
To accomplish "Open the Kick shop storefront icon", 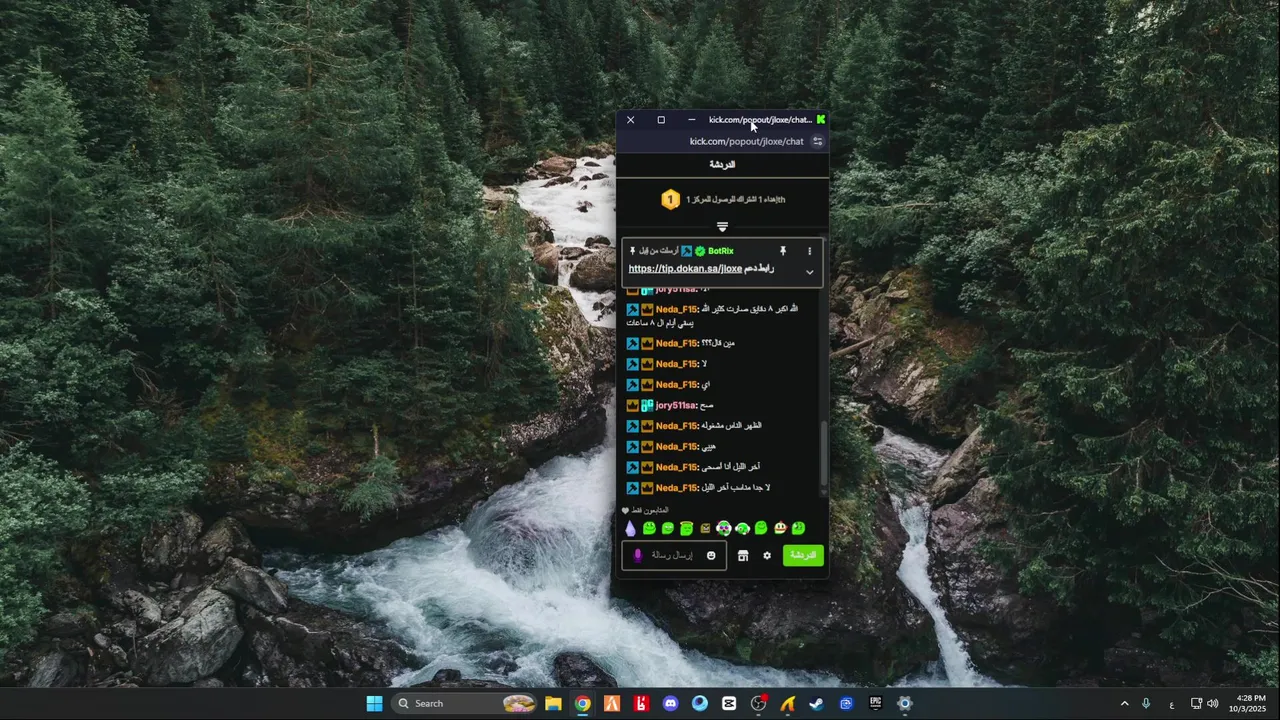I will point(743,555).
